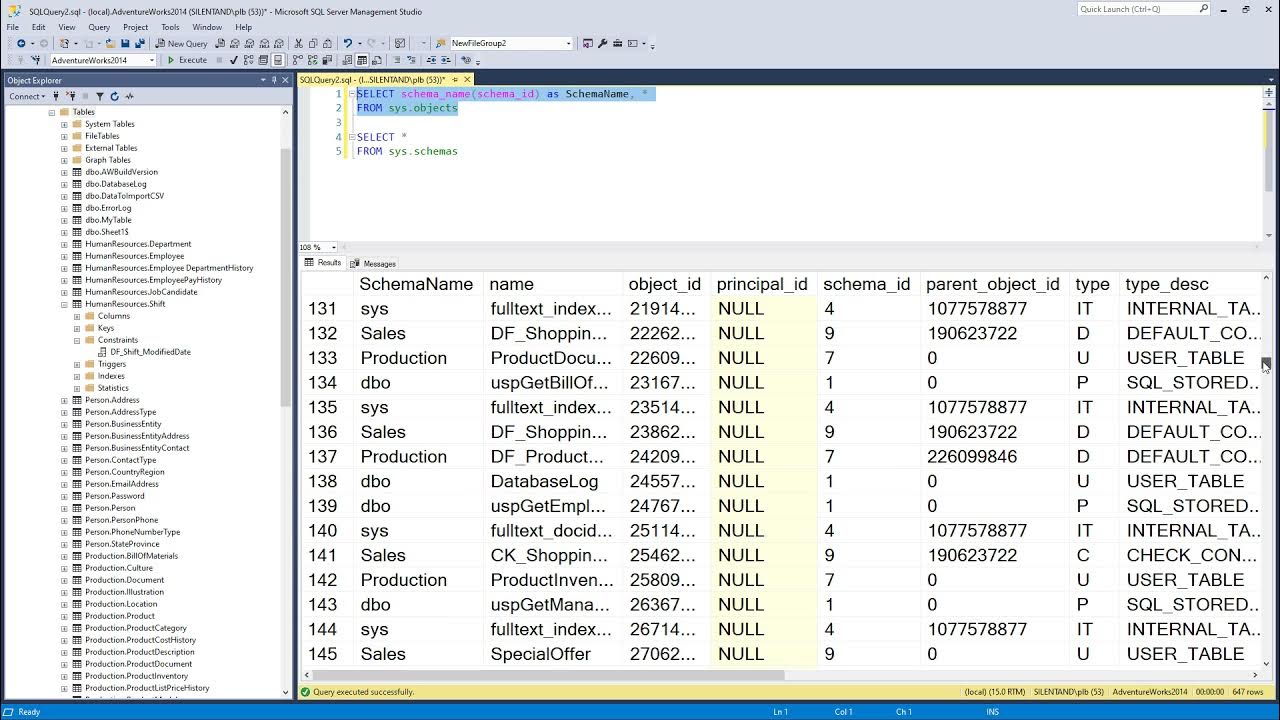Open the Query menu

click(x=99, y=27)
